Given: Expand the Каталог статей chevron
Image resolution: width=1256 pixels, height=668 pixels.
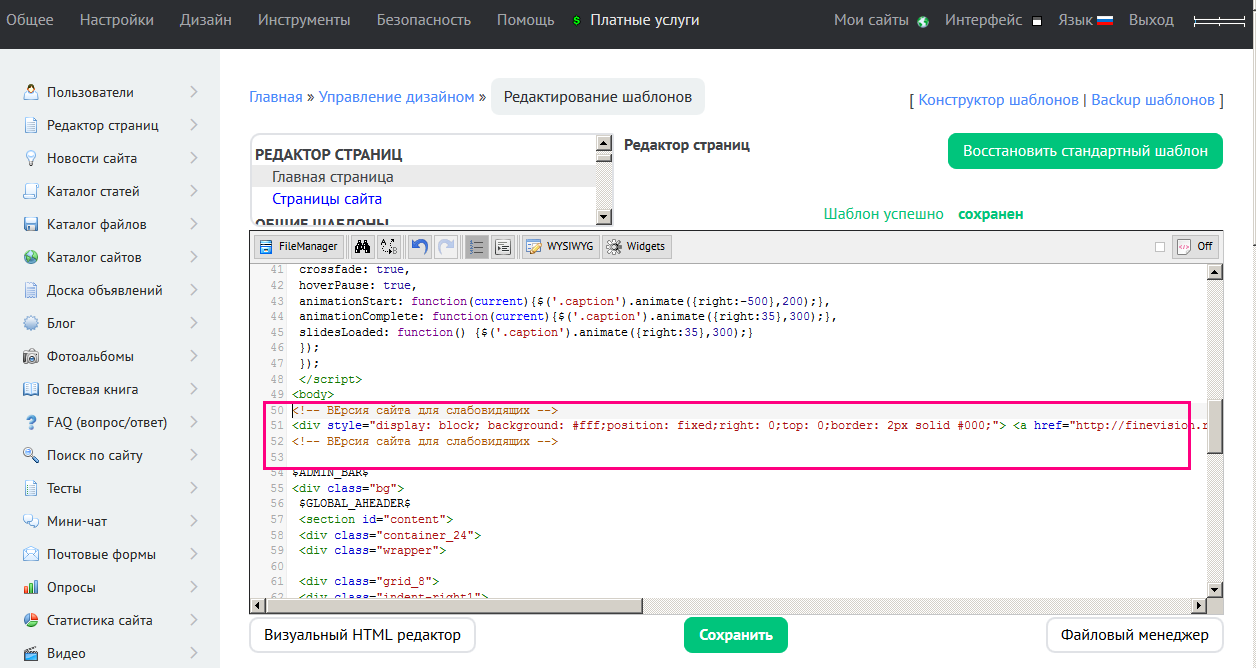Looking at the screenshot, I should click(193, 191).
